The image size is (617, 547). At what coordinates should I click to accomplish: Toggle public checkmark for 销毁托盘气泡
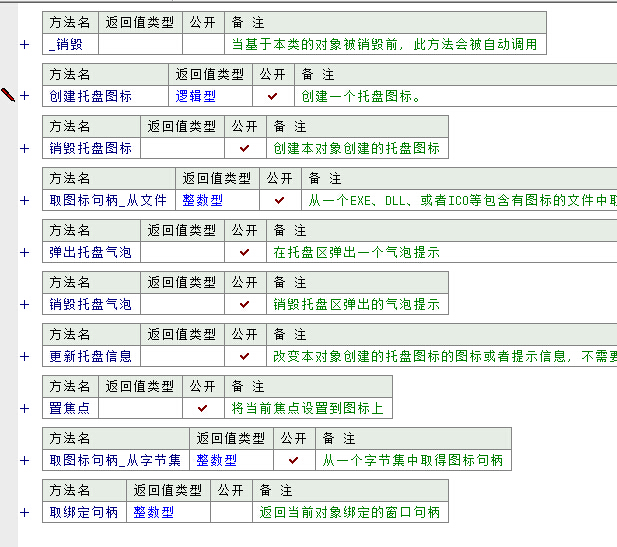pyautogui.click(x=245, y=304)
